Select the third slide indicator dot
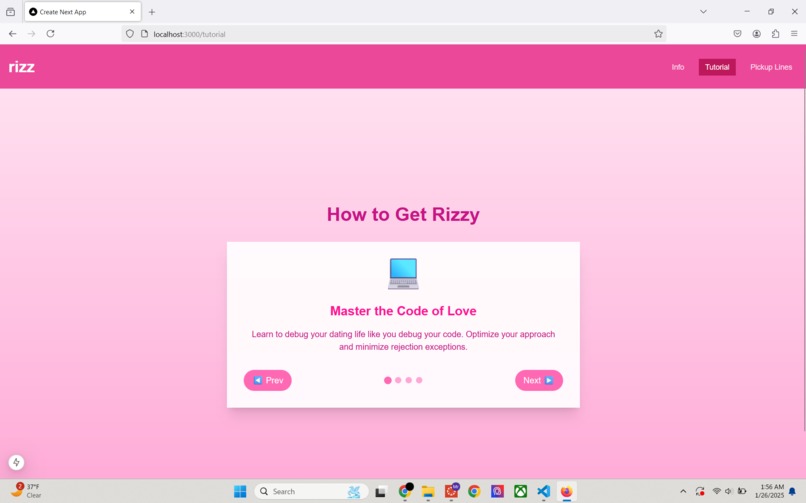This screenshot has width=806, height=503. [409, 380]
